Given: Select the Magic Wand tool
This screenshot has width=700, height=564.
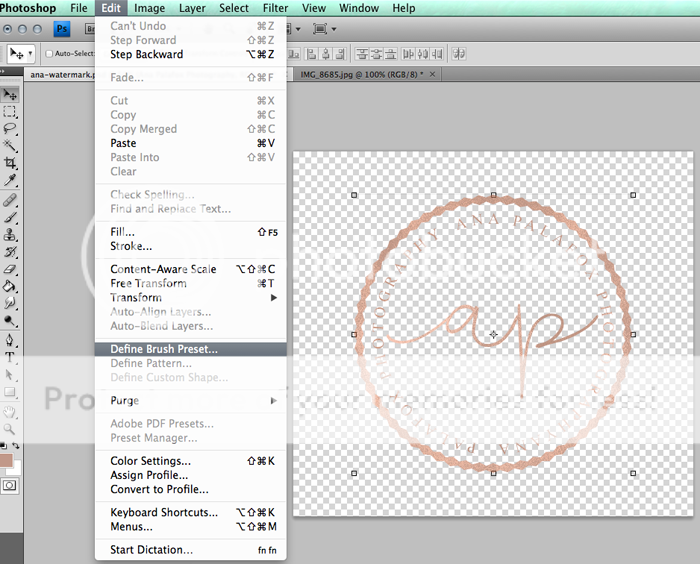Looking at the screenshot, I should point(10,146).
